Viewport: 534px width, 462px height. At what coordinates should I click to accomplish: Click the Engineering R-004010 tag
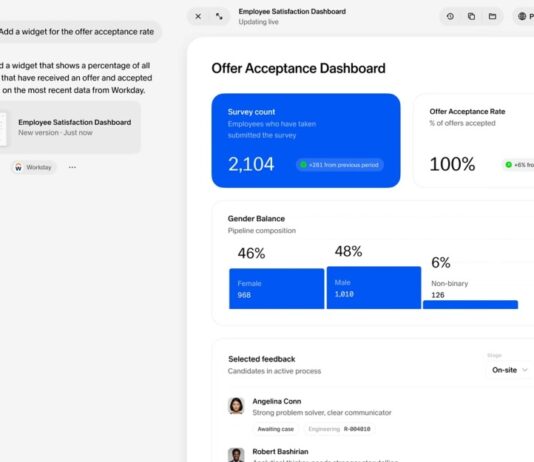coord(339,429)
